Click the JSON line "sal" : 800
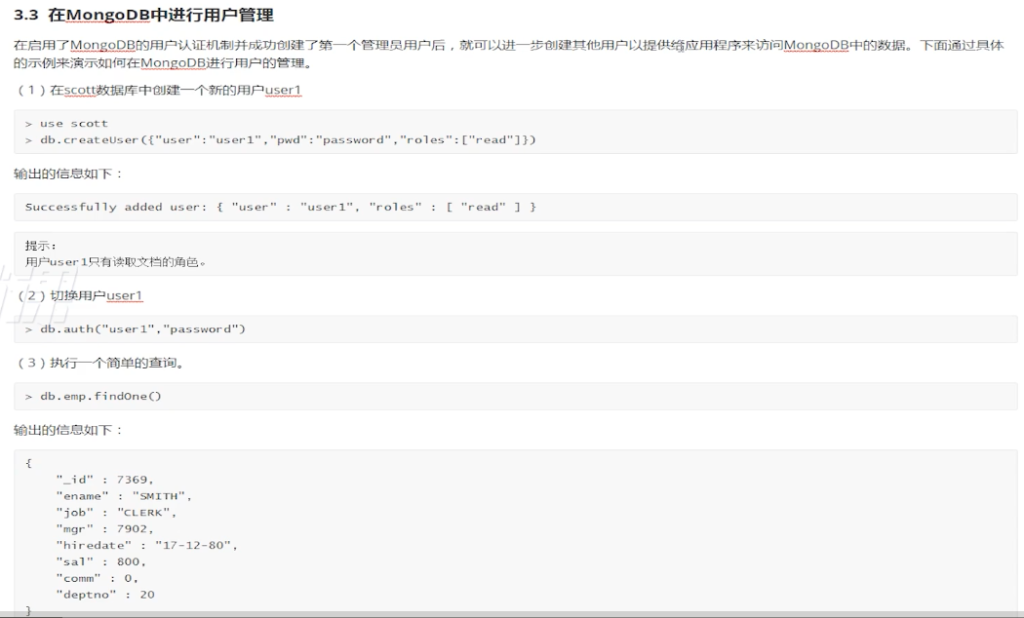This screenshot has width=1024, height=618. coord(101,561)
